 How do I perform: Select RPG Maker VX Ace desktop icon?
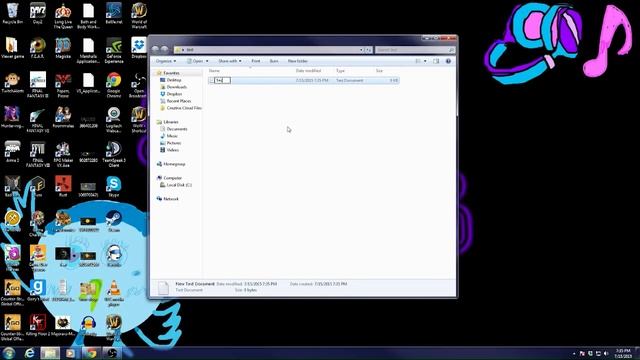pyautogui.click(x=63, y=154)
